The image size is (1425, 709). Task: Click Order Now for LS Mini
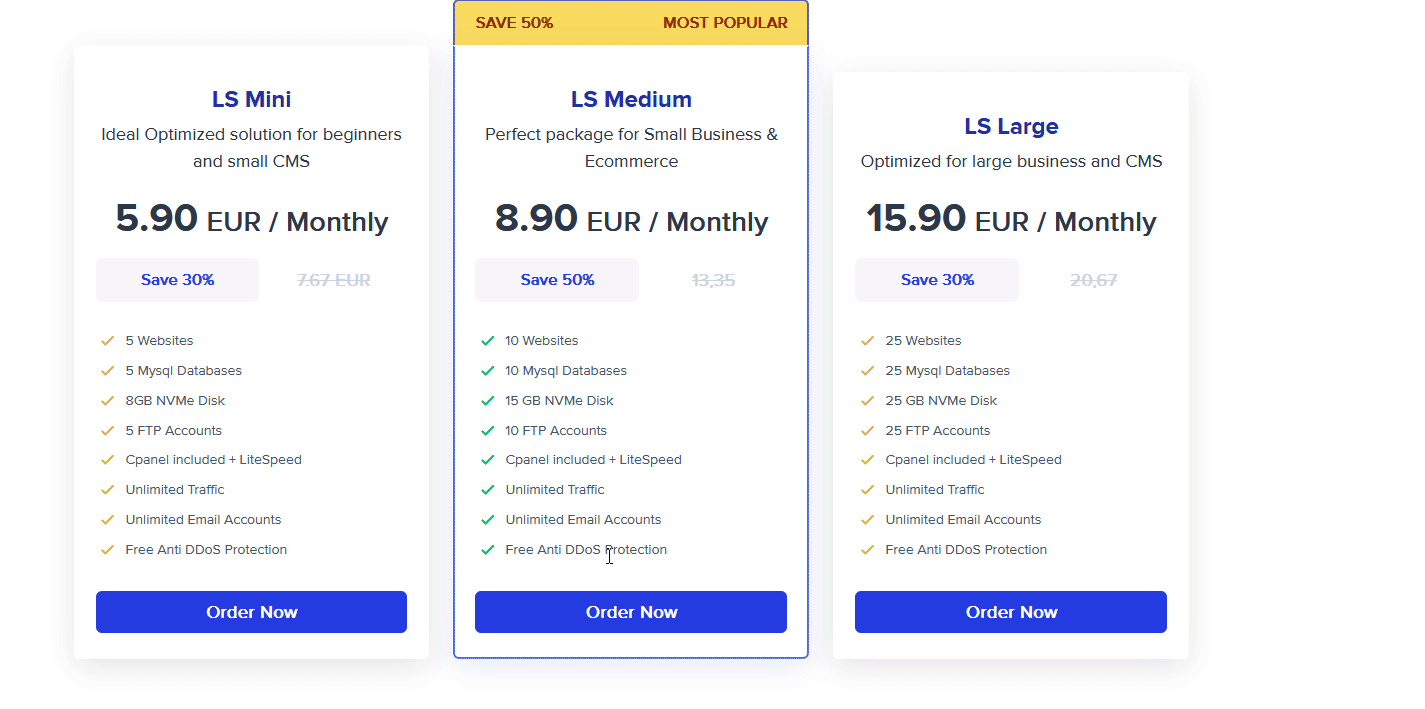(x=251, y=612)
